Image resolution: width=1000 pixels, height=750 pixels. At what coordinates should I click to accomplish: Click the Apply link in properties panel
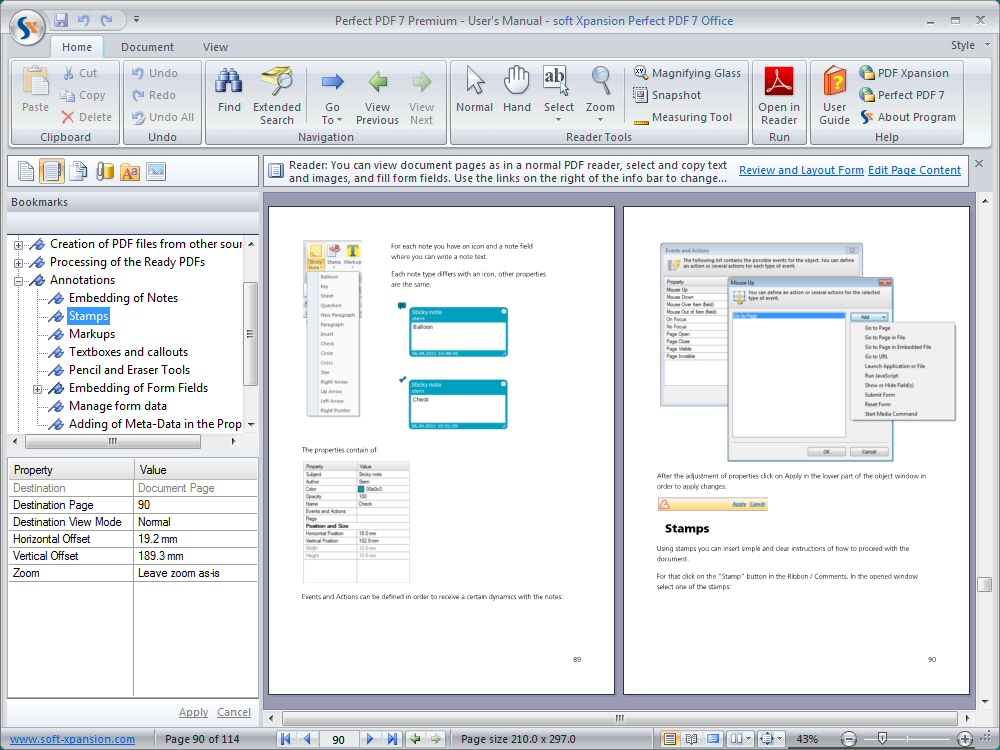pos(193,712)
